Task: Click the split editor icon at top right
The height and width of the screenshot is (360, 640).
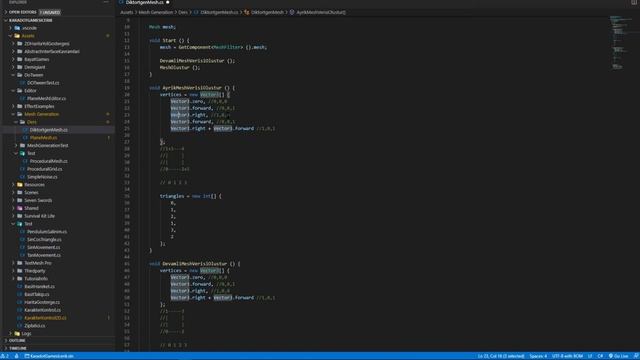Action: (634, 2)
